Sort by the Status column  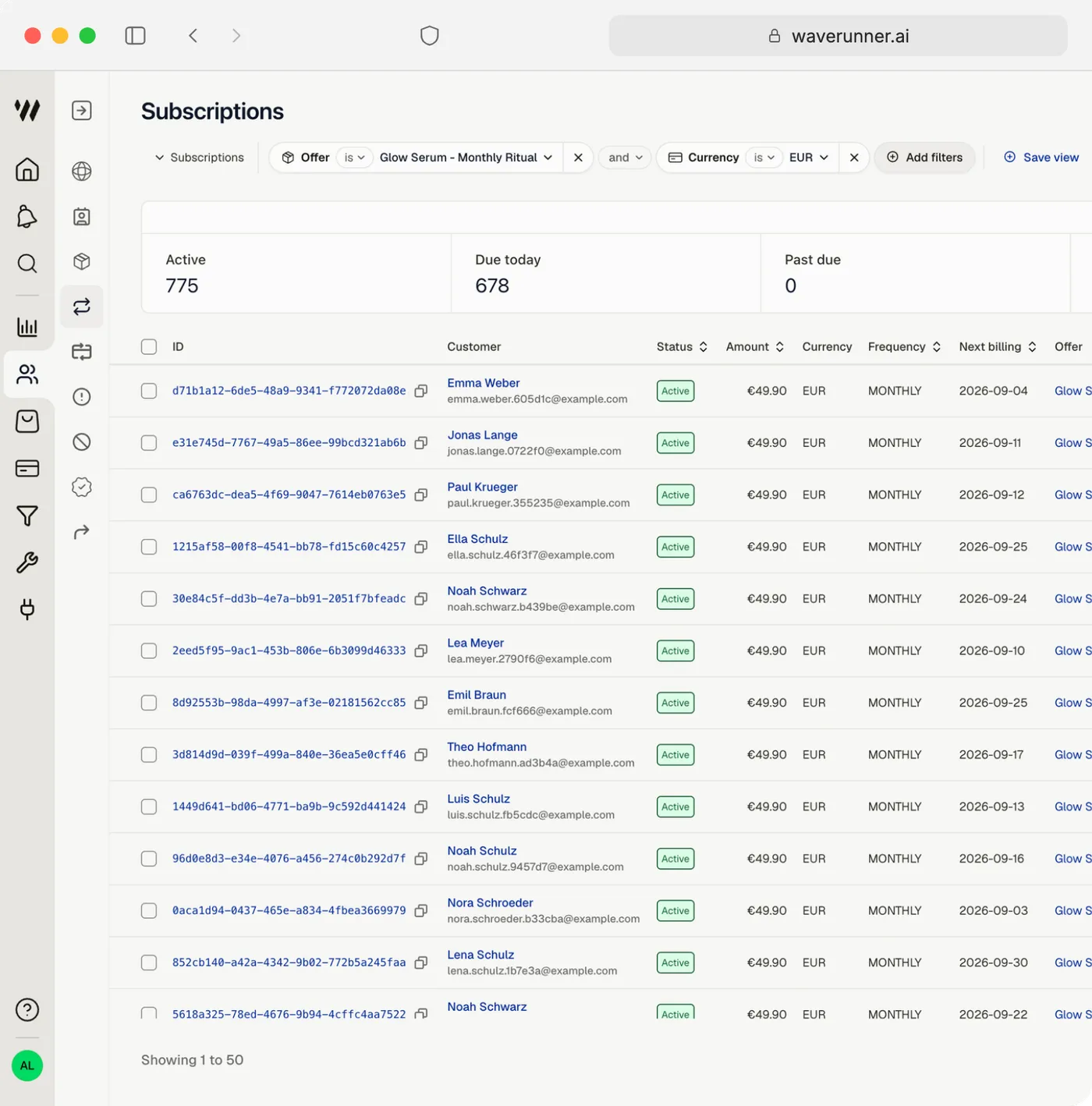[682, 346]
